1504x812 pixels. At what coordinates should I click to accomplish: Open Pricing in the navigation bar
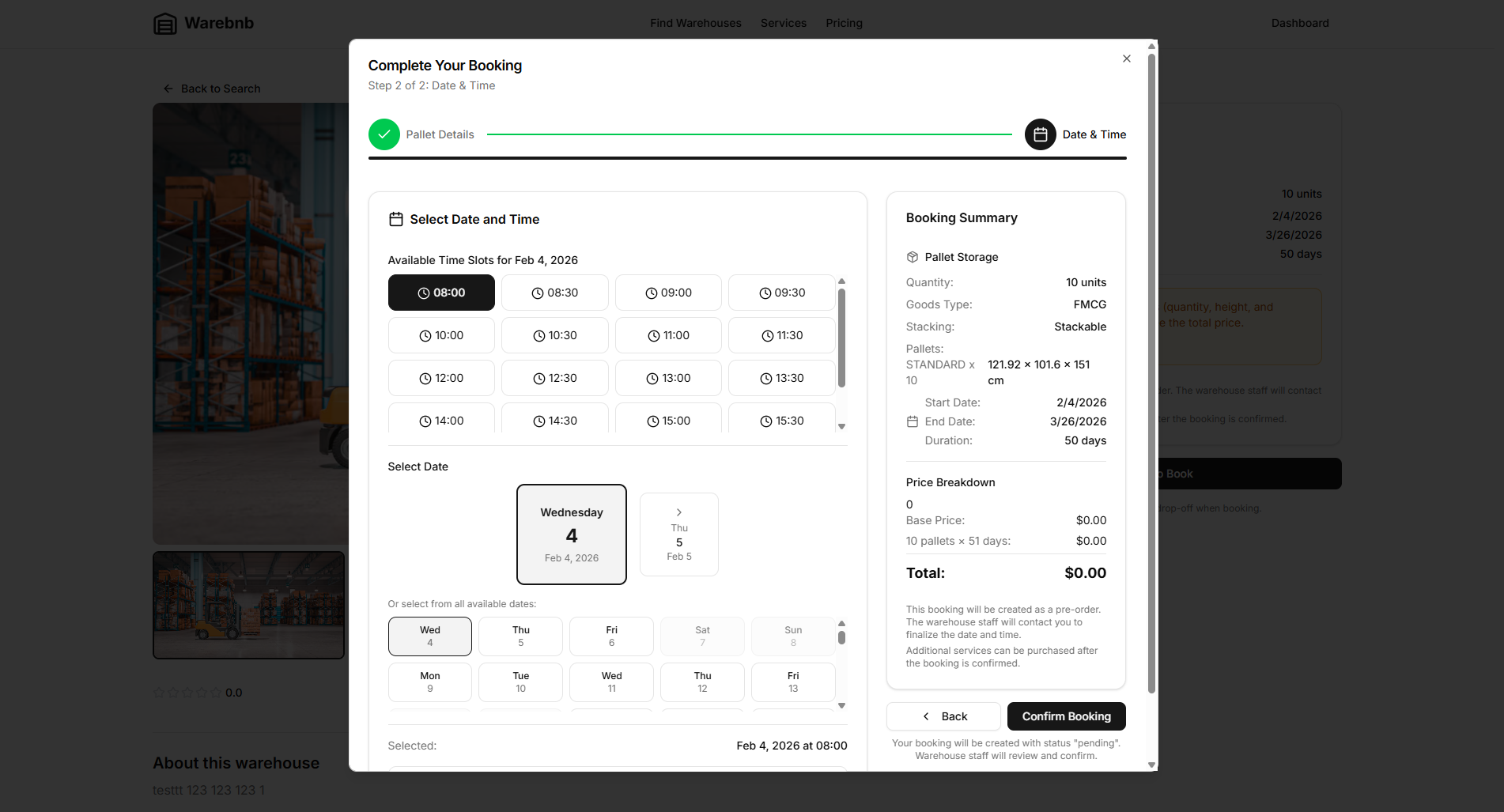(844, 23)
